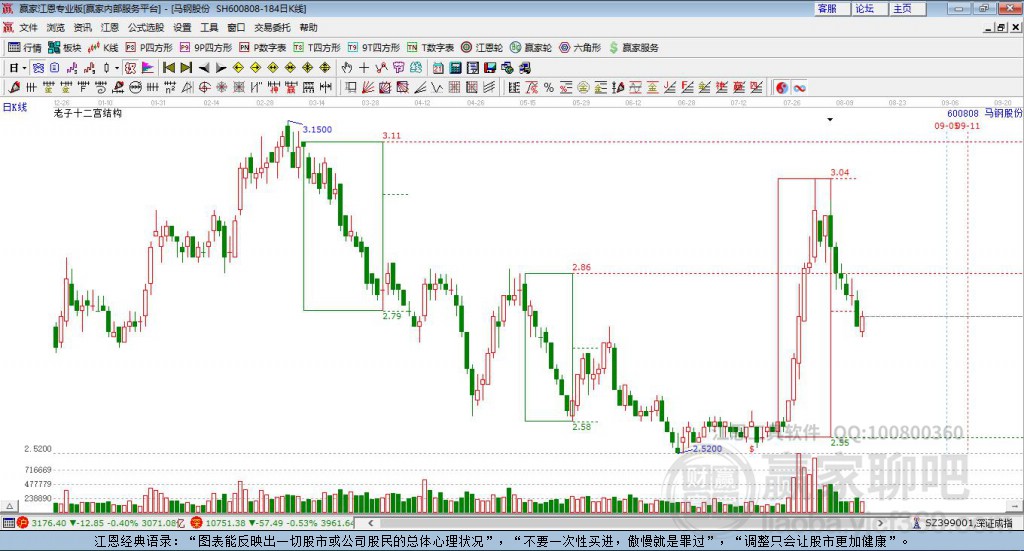Click the colorful flag icon

tap(148, 68)
